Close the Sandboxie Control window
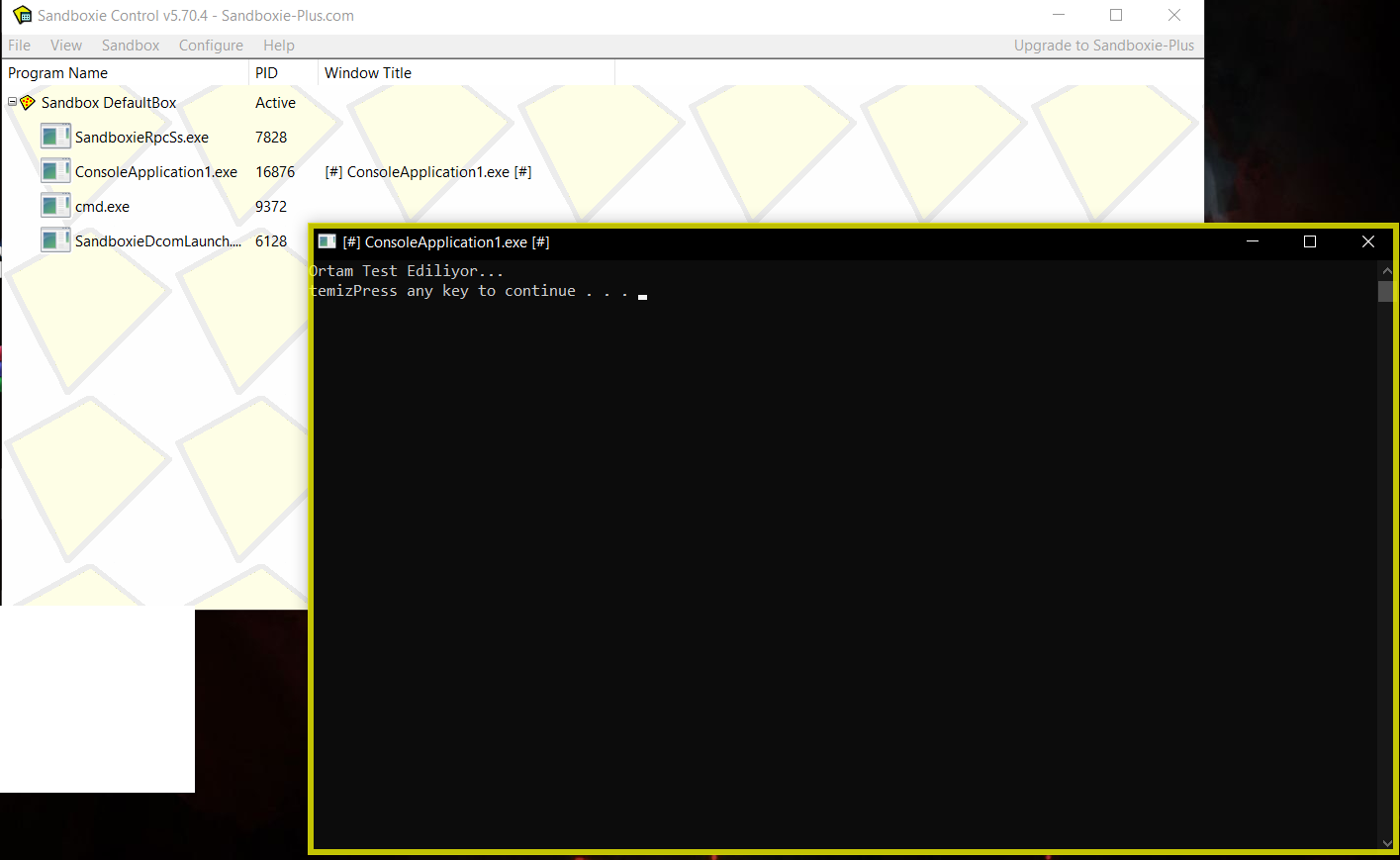Screen dimensions: 1400x860 coord(1174,15)
